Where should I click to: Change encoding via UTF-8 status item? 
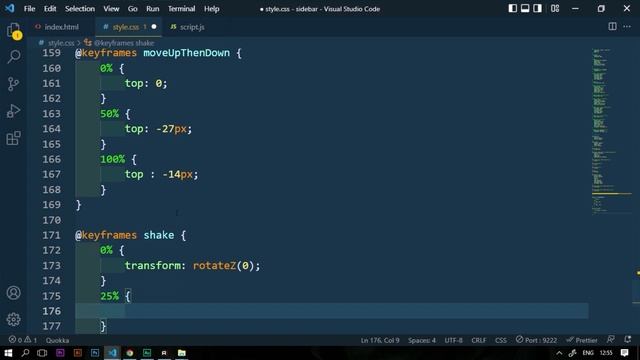(x=453, y=340)
